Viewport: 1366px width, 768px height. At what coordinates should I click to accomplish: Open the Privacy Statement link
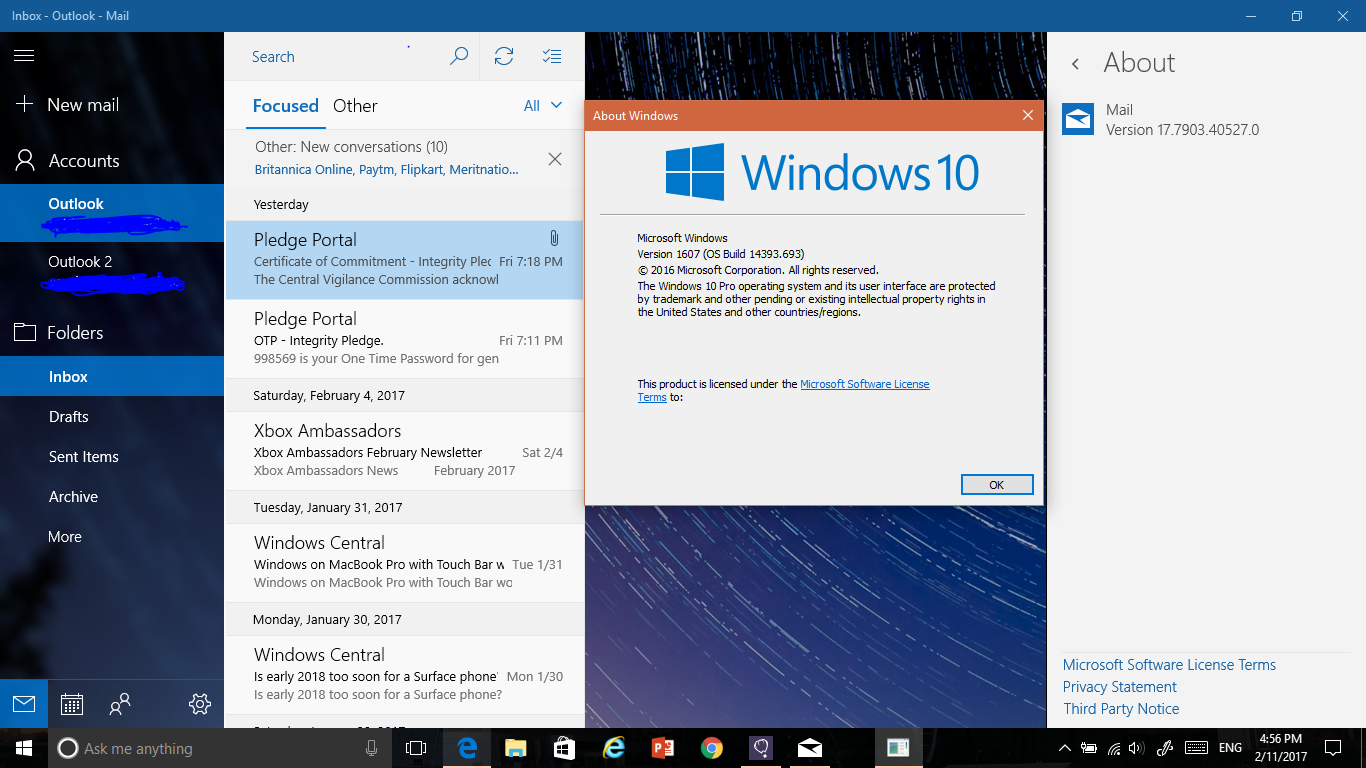(x=1119, y=687)
